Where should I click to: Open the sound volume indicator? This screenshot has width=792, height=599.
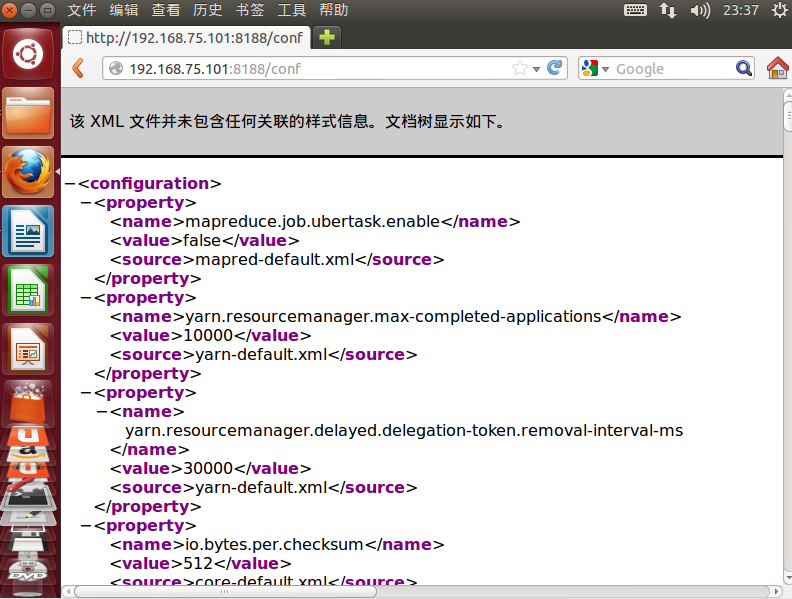(x=700, y=10)
